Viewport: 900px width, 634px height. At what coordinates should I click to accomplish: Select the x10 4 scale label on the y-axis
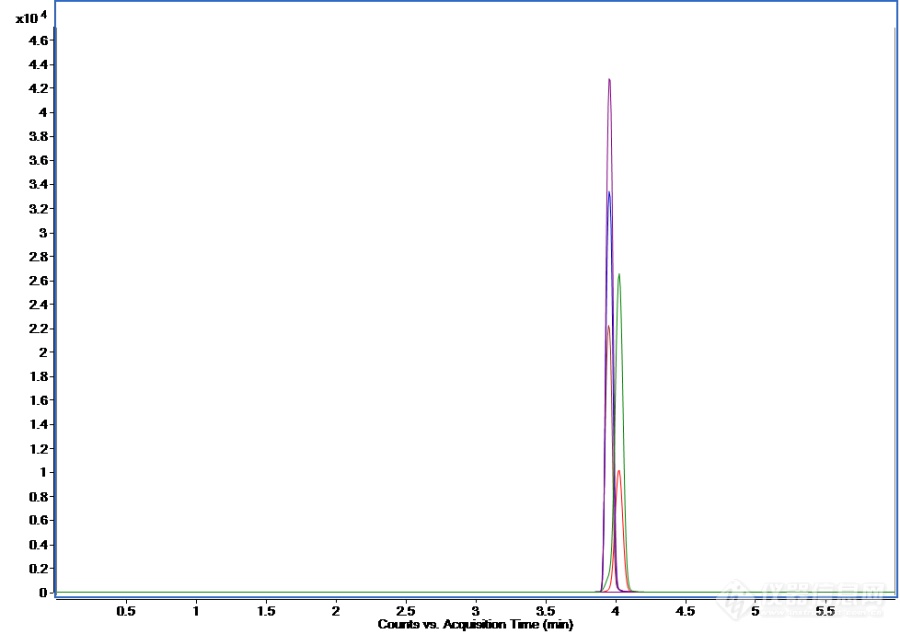[x=31, y=17]
